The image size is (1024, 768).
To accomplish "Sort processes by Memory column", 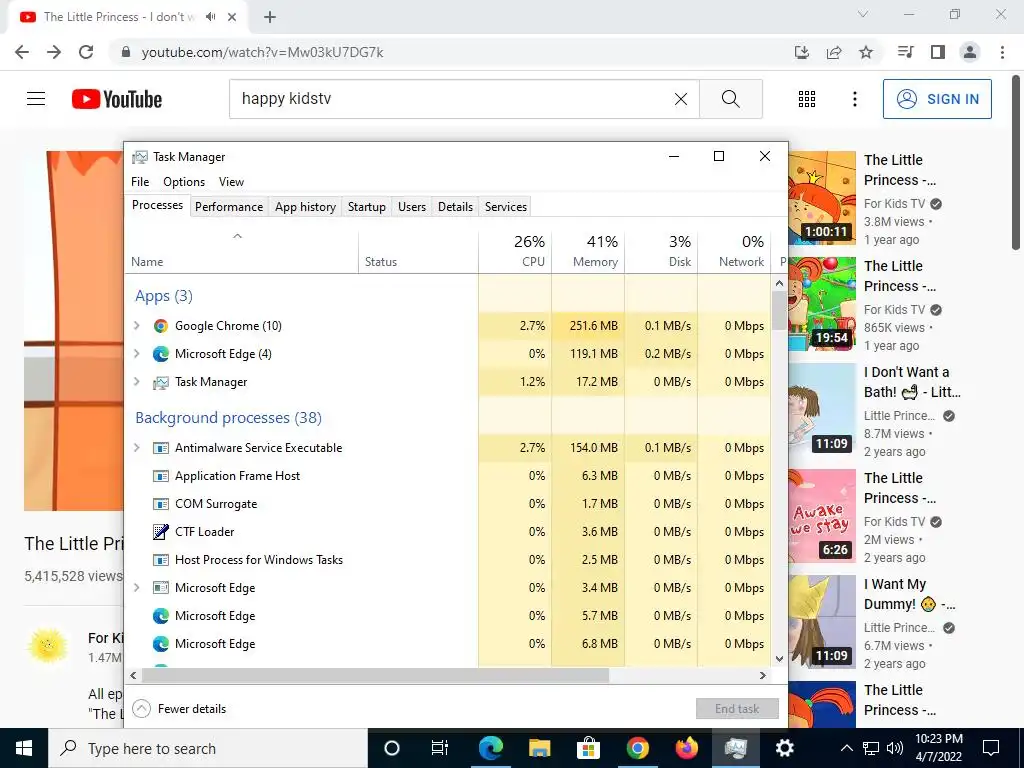I will 588,251.
